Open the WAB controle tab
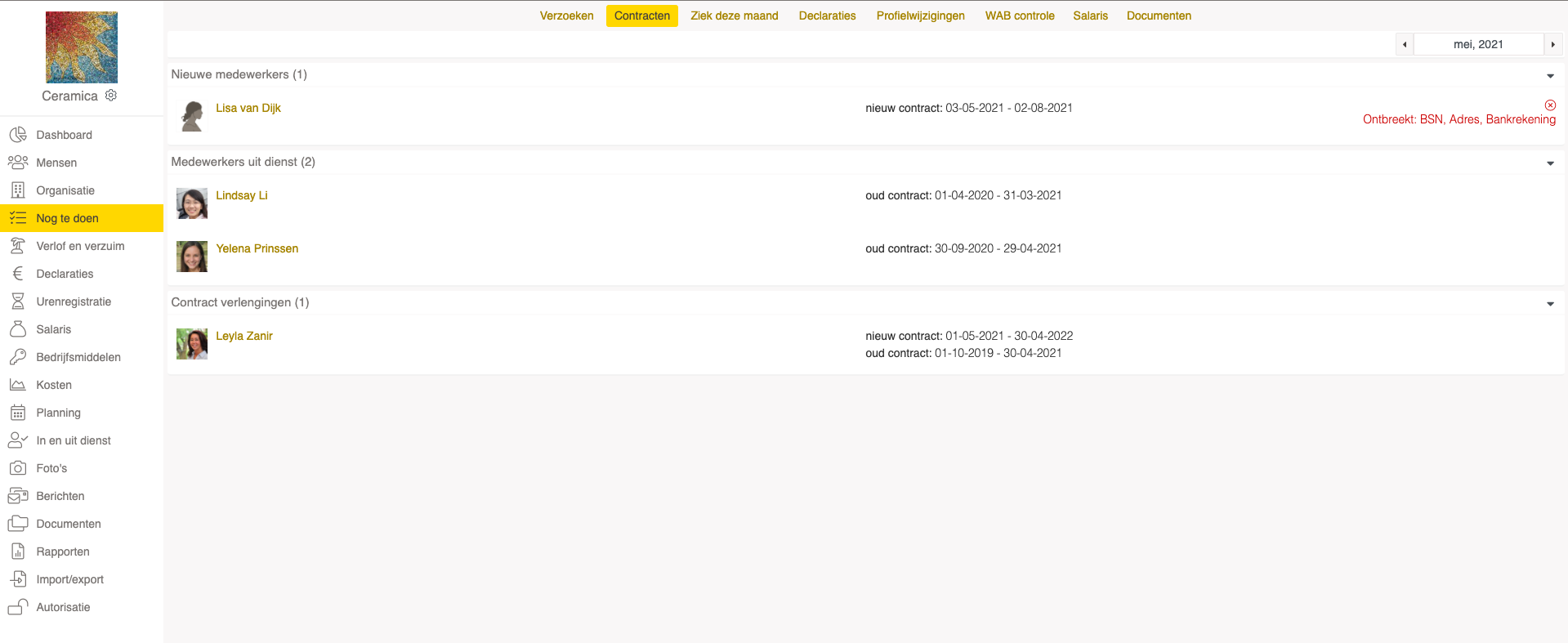1568x643 pixels. coord(1020,16)
